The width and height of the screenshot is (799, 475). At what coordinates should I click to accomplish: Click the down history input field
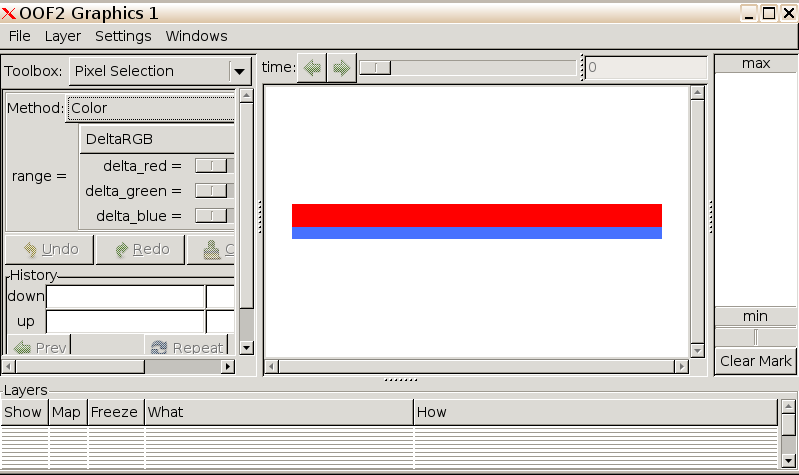click(x=125, y=297)
